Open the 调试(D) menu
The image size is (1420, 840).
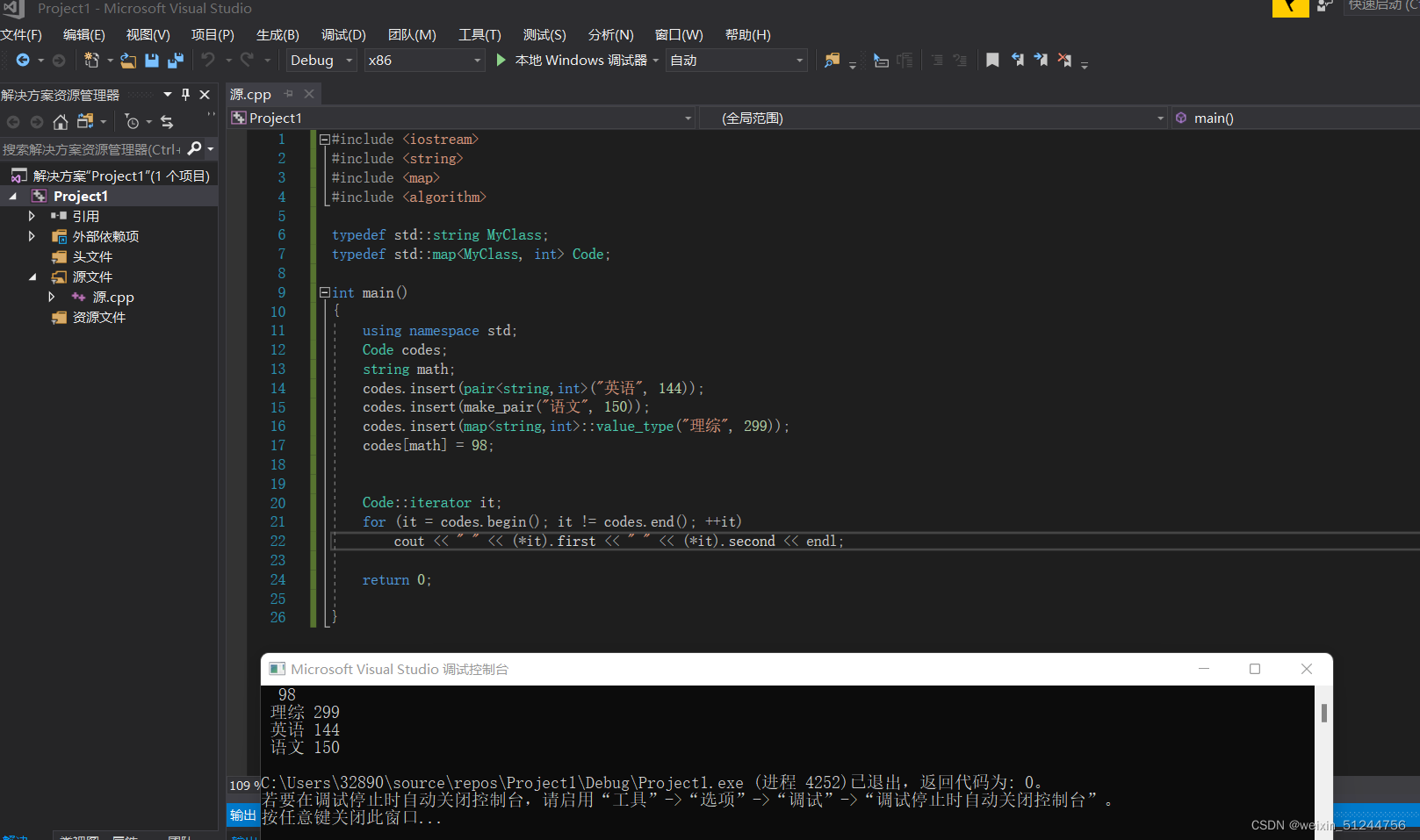(342, 34)
